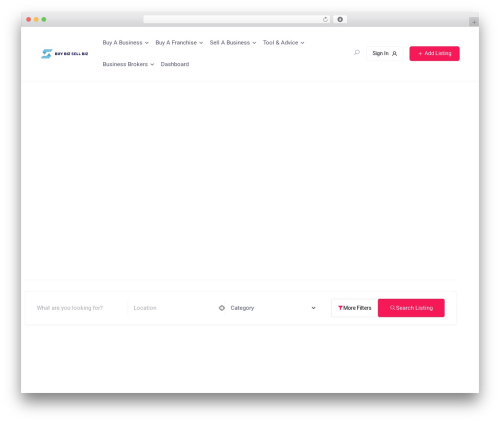500x423 pixels.
Task: Click the location crosshair icon
Action: pos(222,308)
